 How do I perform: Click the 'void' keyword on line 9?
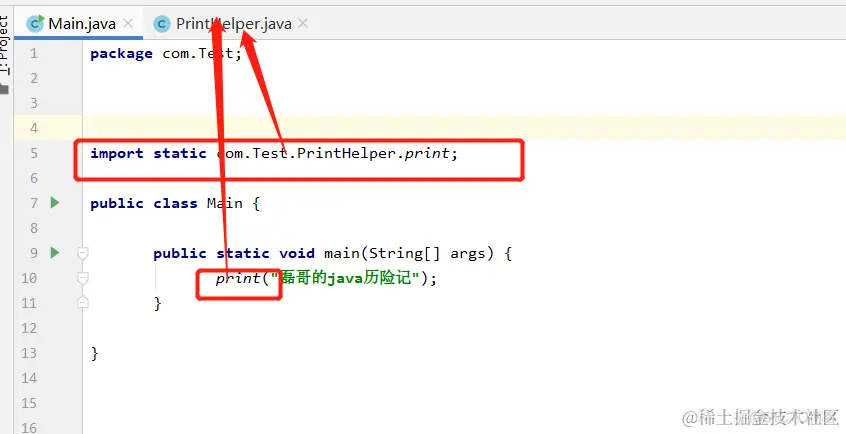[297, 253]
